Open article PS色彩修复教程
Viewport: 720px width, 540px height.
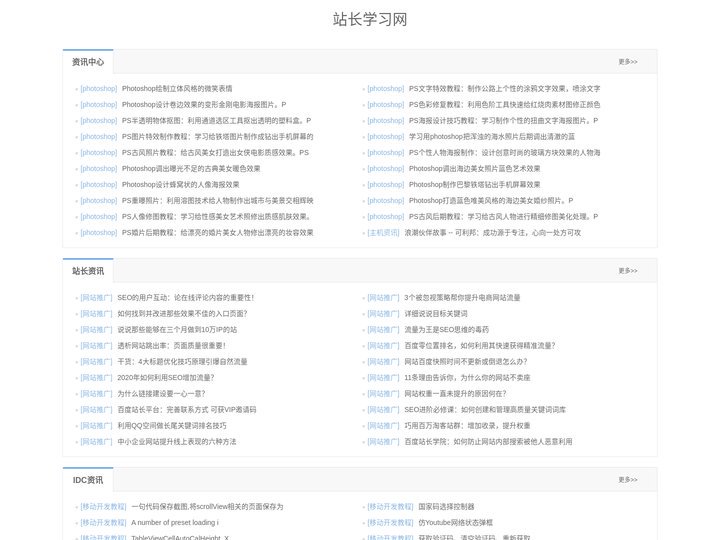[x=504, y=105]
